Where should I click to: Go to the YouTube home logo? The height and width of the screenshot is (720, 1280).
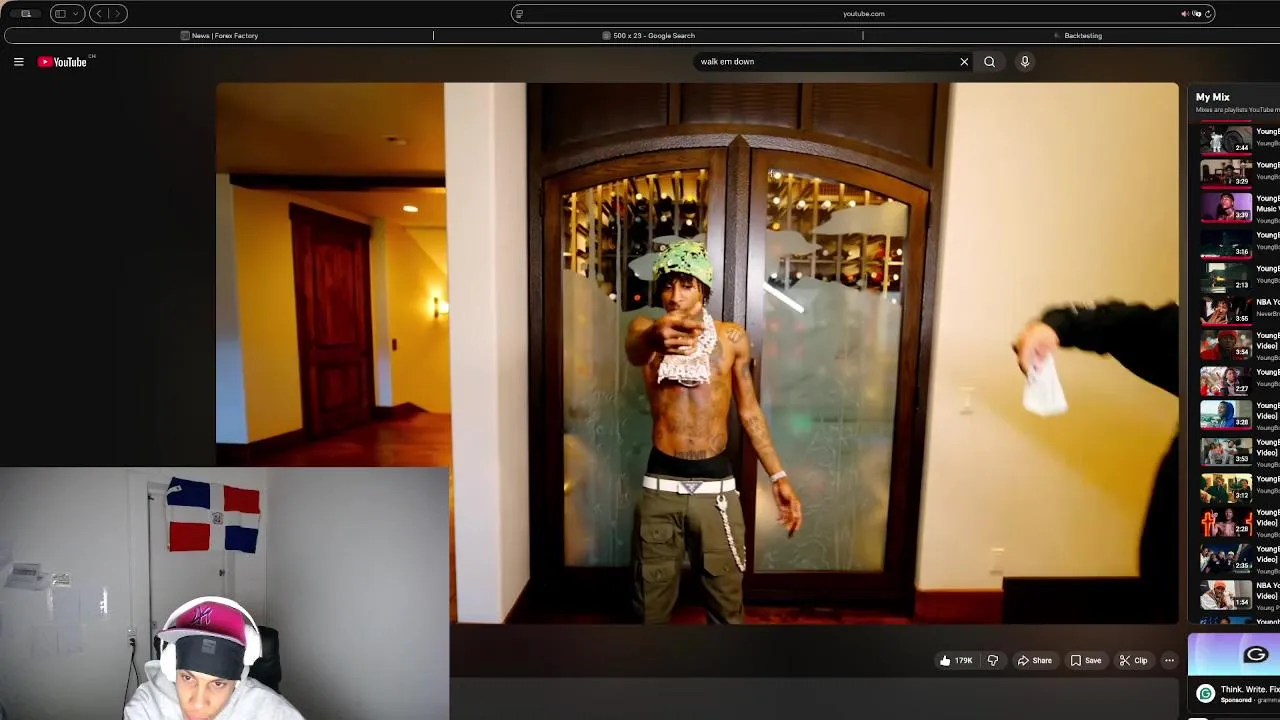(62, 62)
